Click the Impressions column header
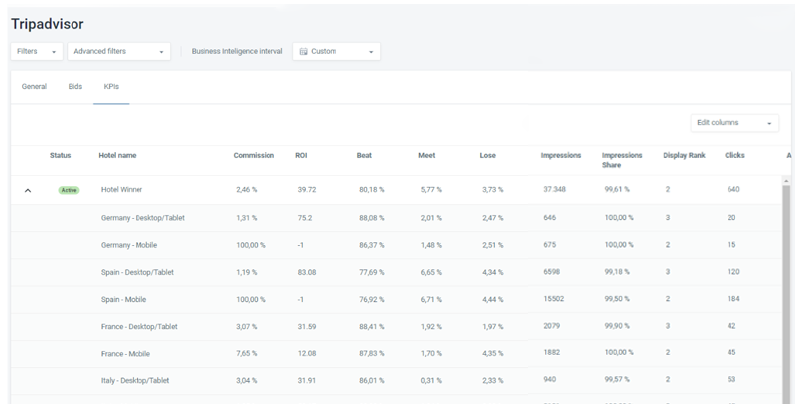This screenshot has width=800, height=404. point(561,156)
